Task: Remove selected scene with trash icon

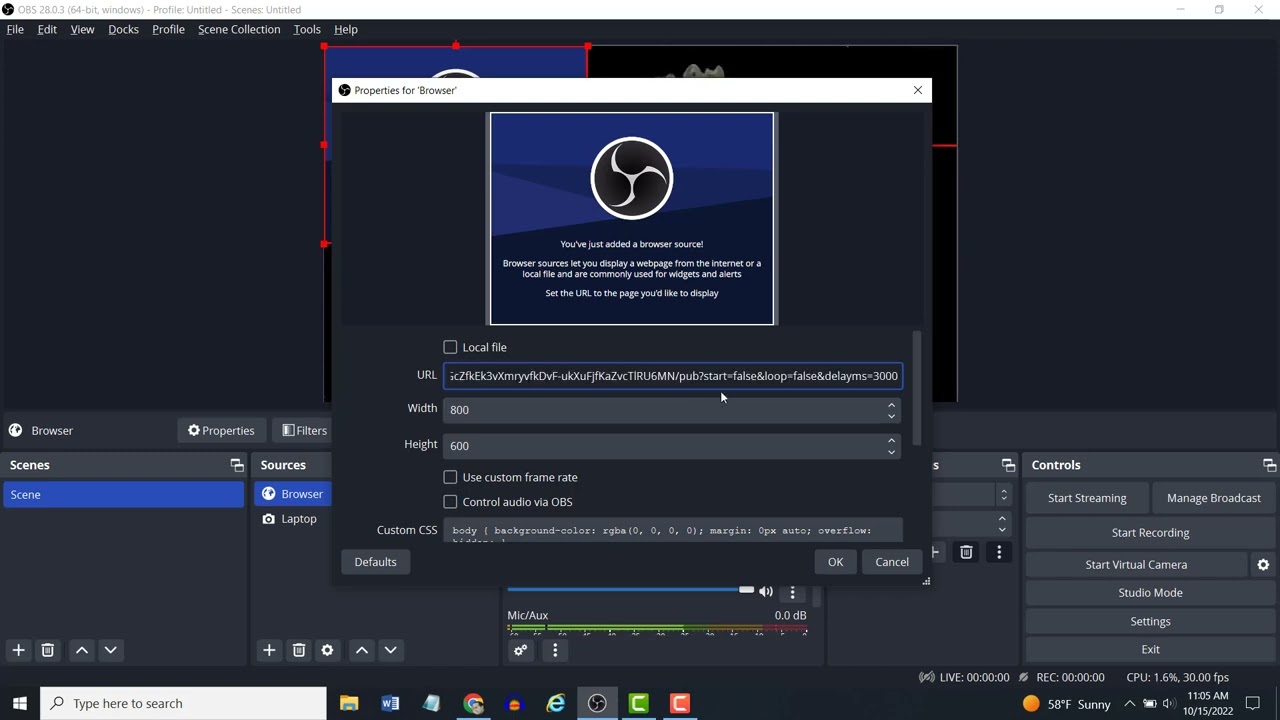Action: coord(47,650)
